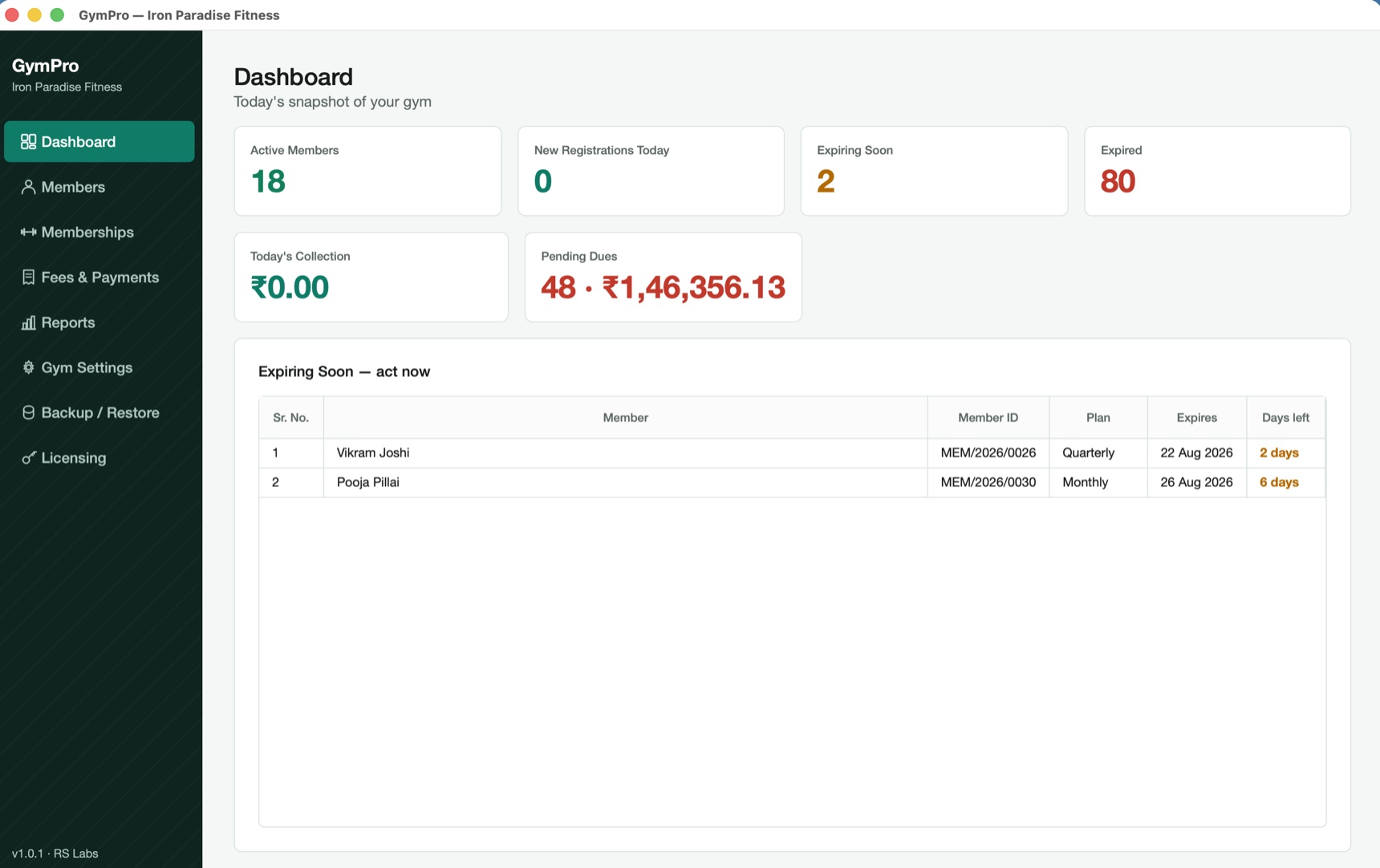
Task: Open the Expiring Soon summary card
Action: [x=934, y=171]
